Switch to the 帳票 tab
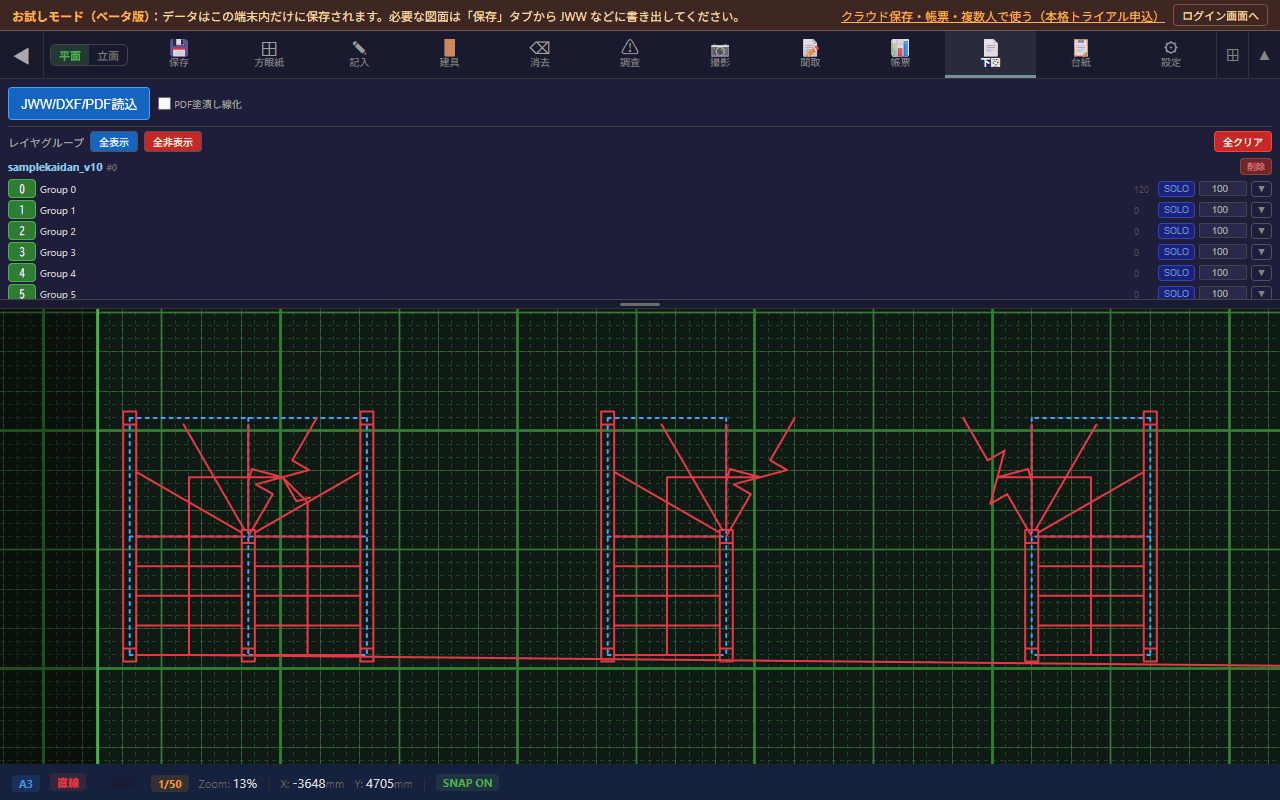Screen dimensions: 1280x800 (900, 54)
